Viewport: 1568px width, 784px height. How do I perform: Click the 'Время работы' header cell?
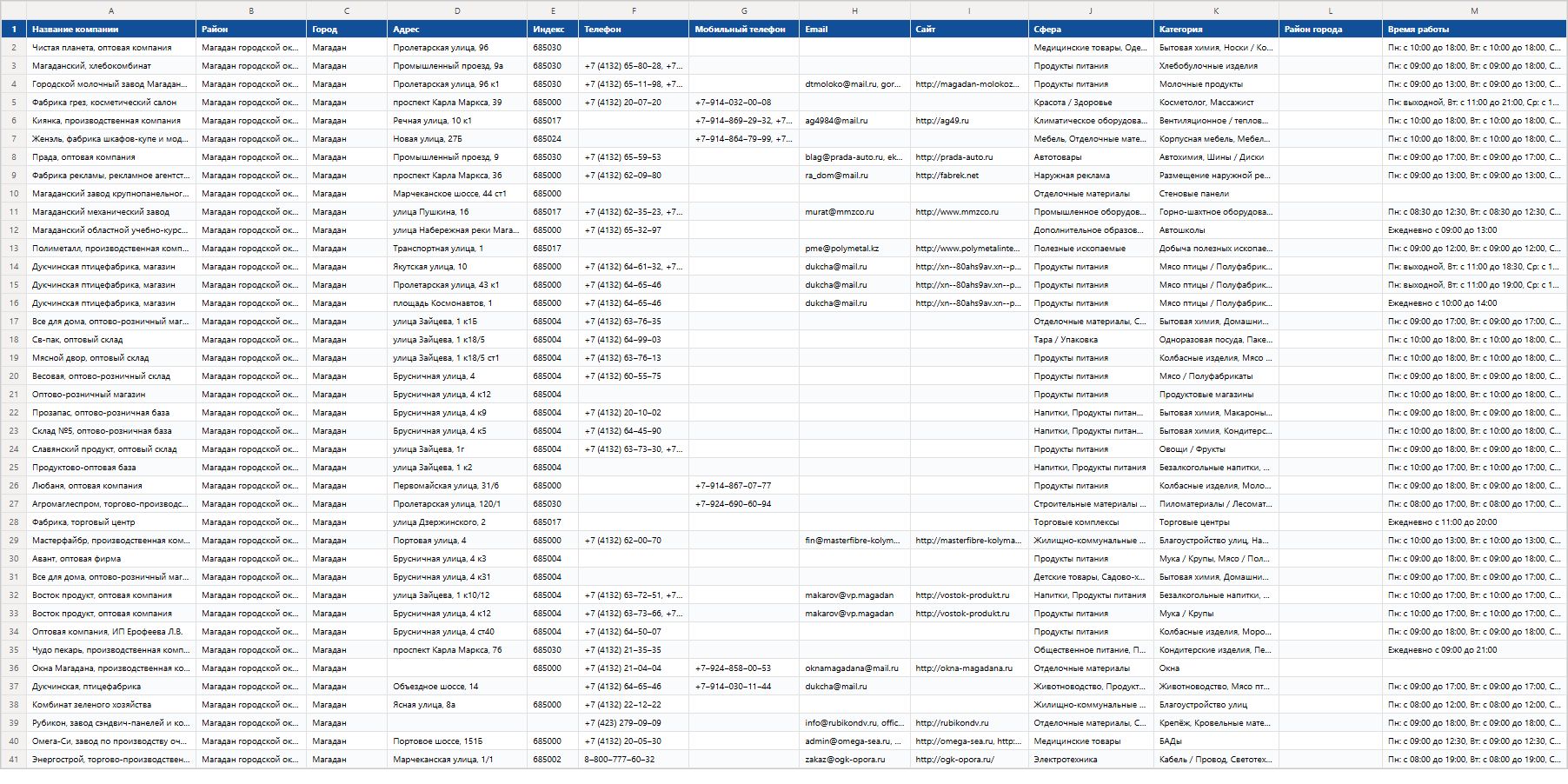1474,29
